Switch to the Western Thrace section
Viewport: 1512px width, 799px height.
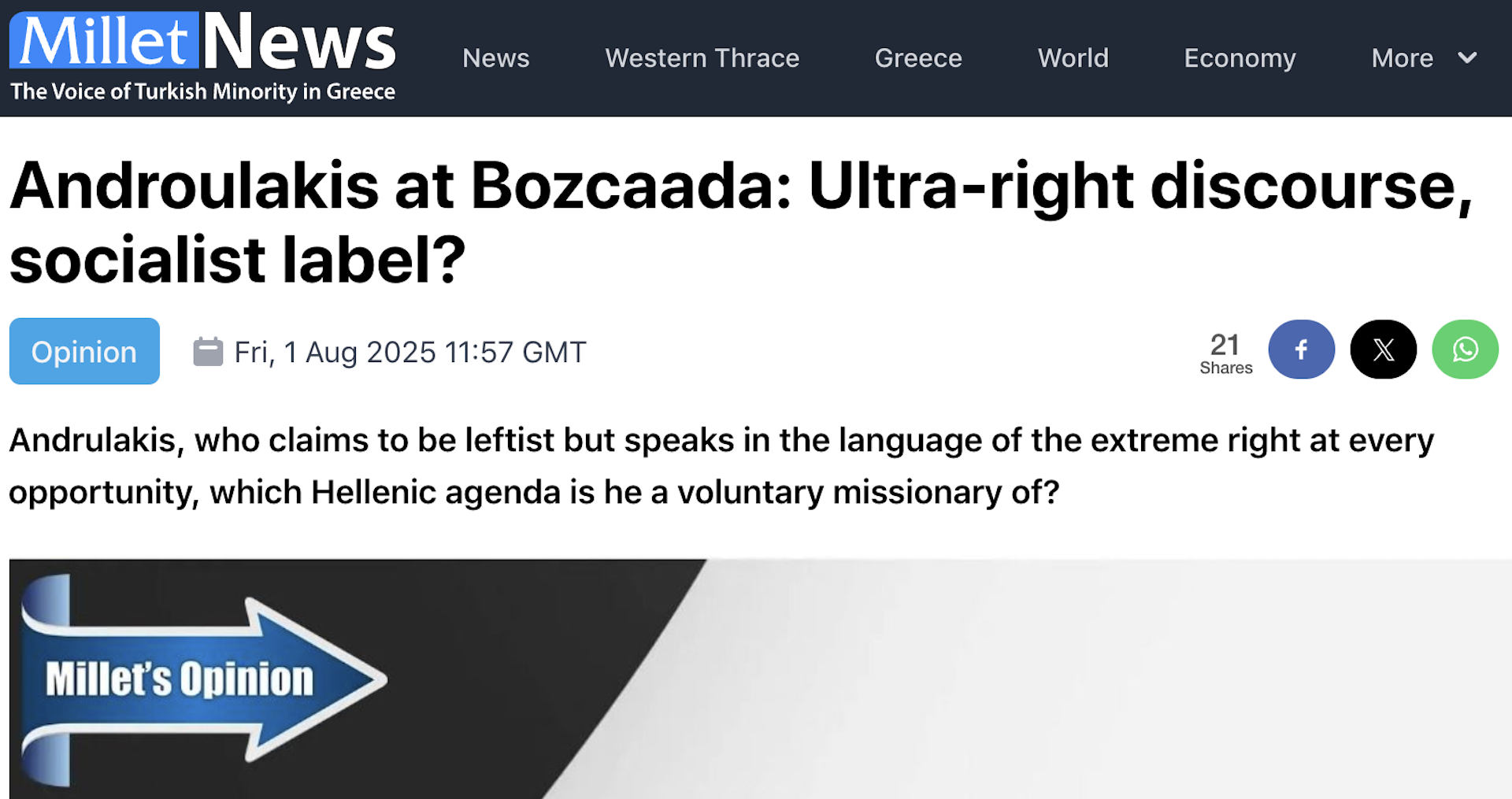point(702,57)
